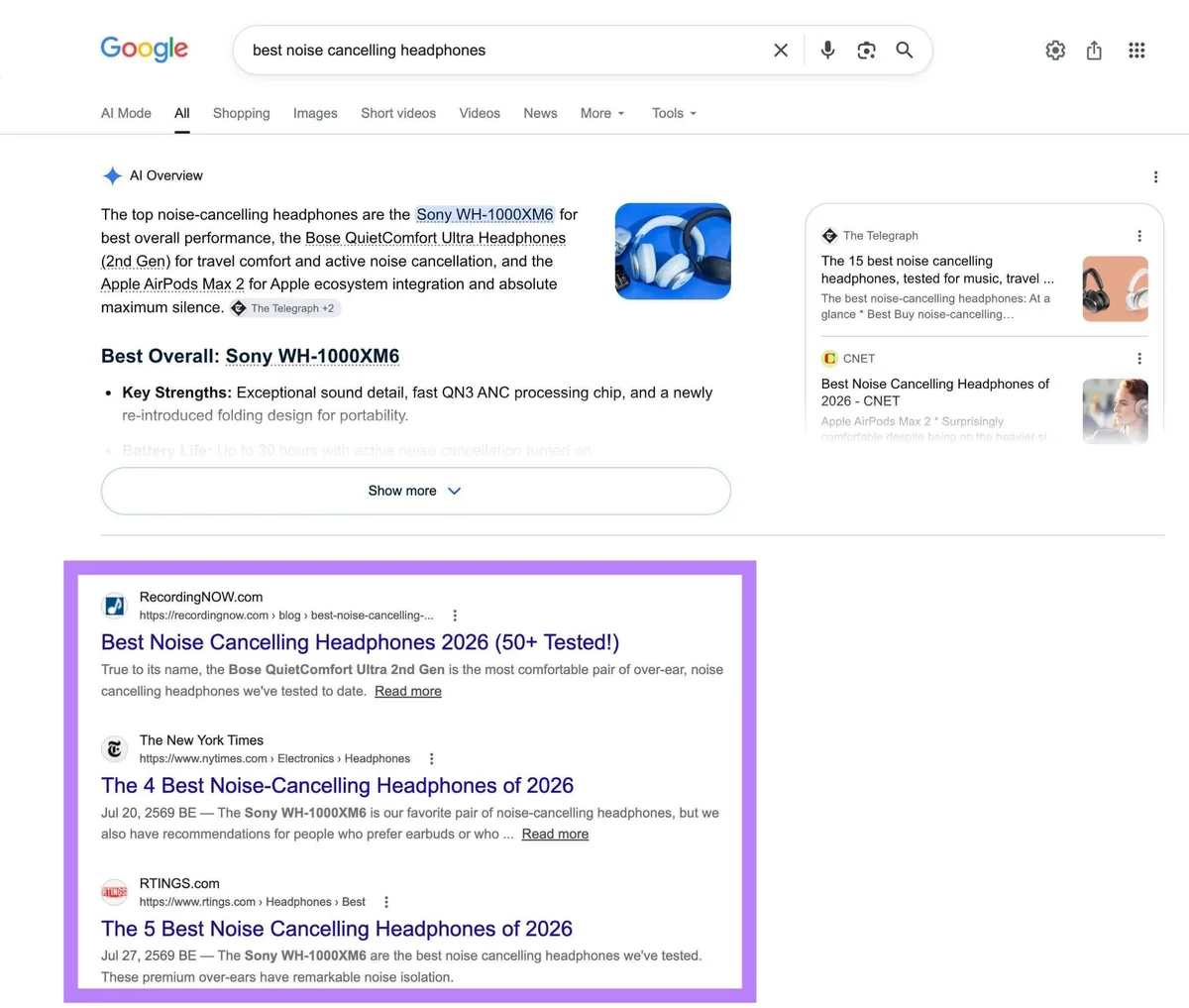
Task: Open the New York Times result options menu
Action: tap(432, 758)
